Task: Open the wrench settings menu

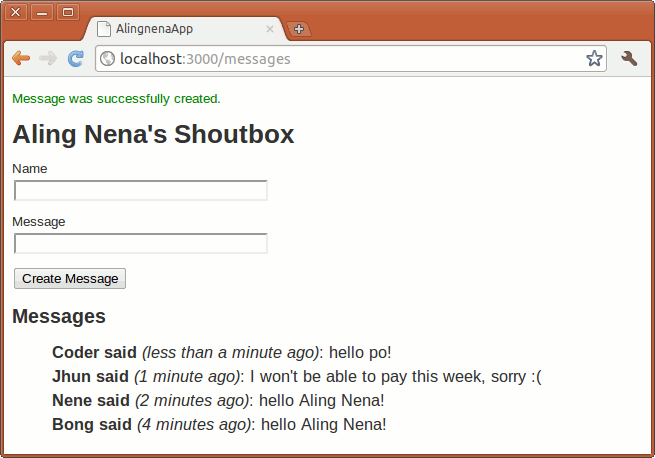Action: (x=629, y=59)
